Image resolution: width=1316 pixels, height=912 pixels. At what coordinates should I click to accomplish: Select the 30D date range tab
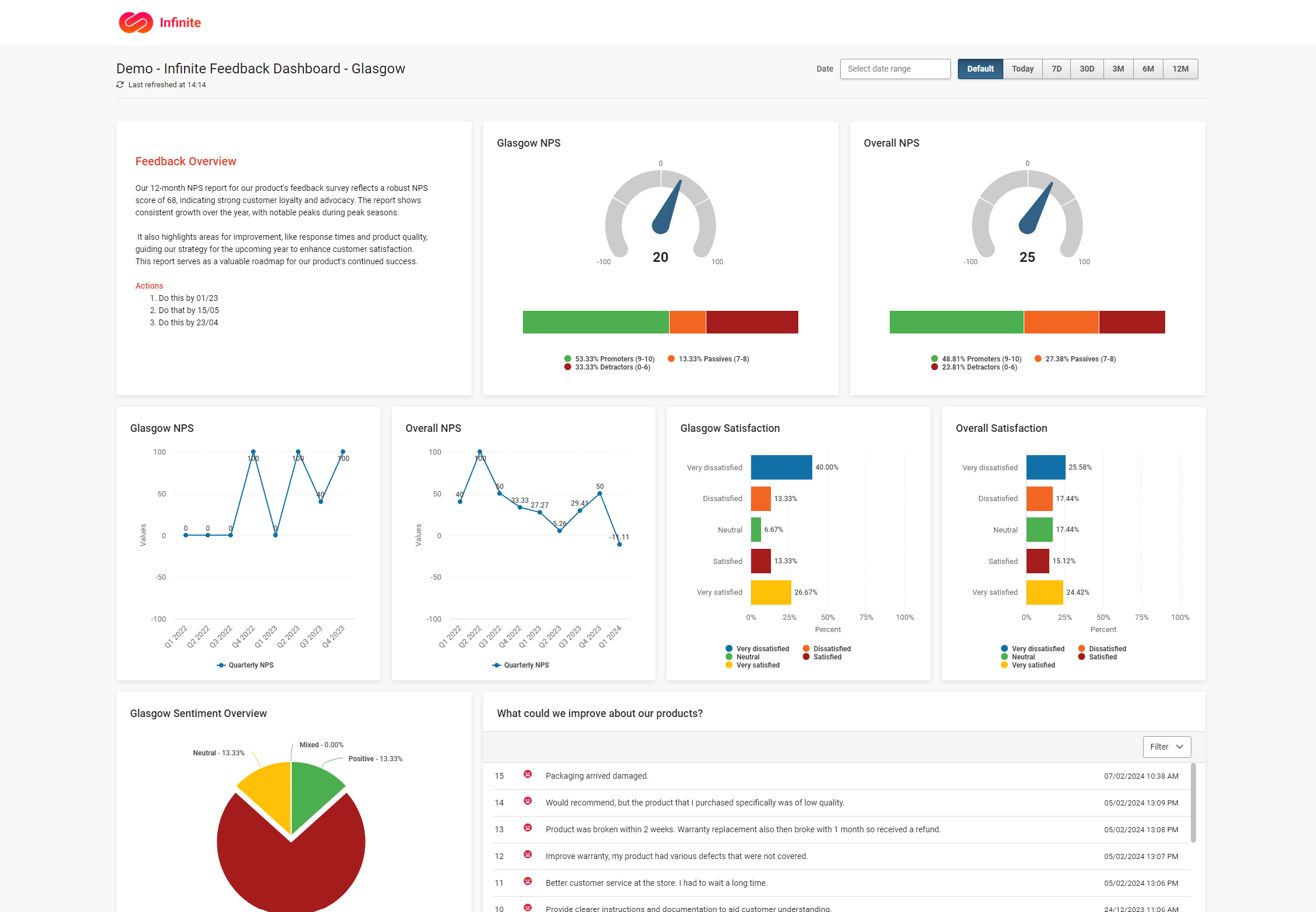tap(1087, 69)
